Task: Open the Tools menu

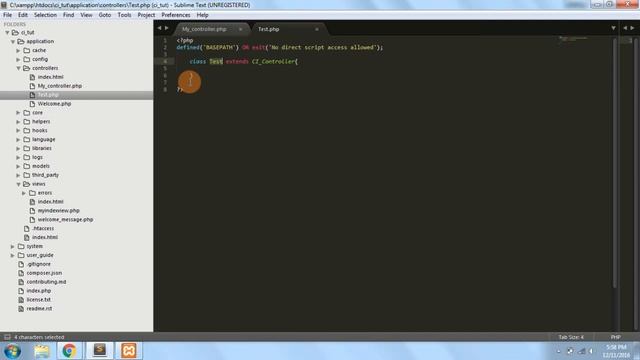Action: click(124, 15)
